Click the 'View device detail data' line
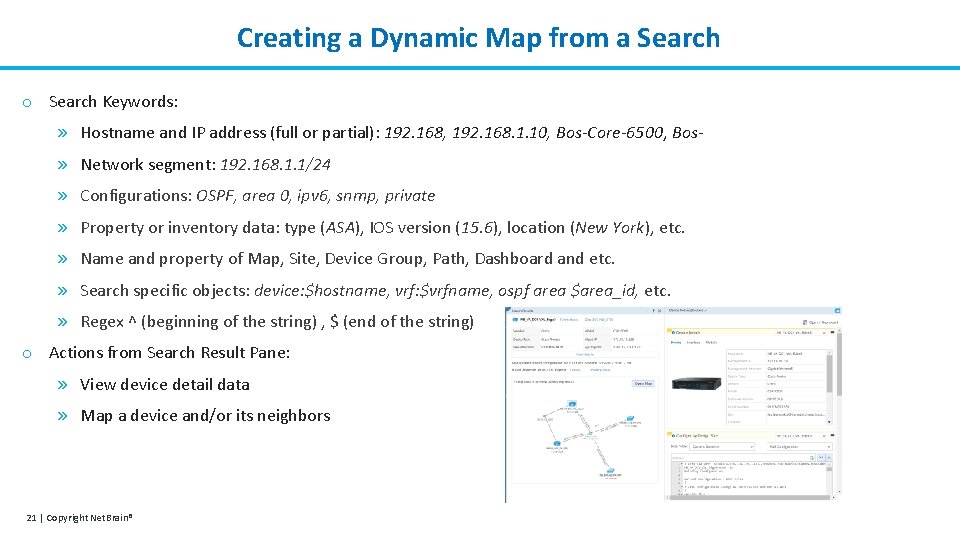 165,384
